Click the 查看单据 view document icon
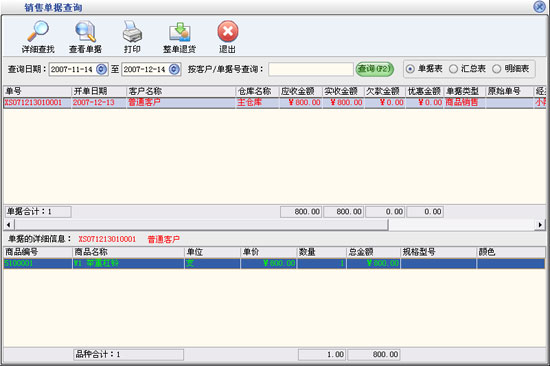 coord(85,36)
